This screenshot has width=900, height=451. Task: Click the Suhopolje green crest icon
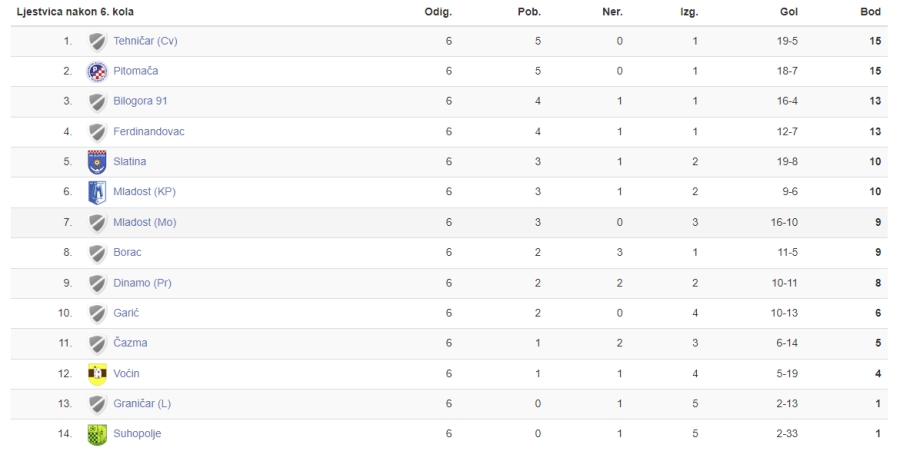97,434
